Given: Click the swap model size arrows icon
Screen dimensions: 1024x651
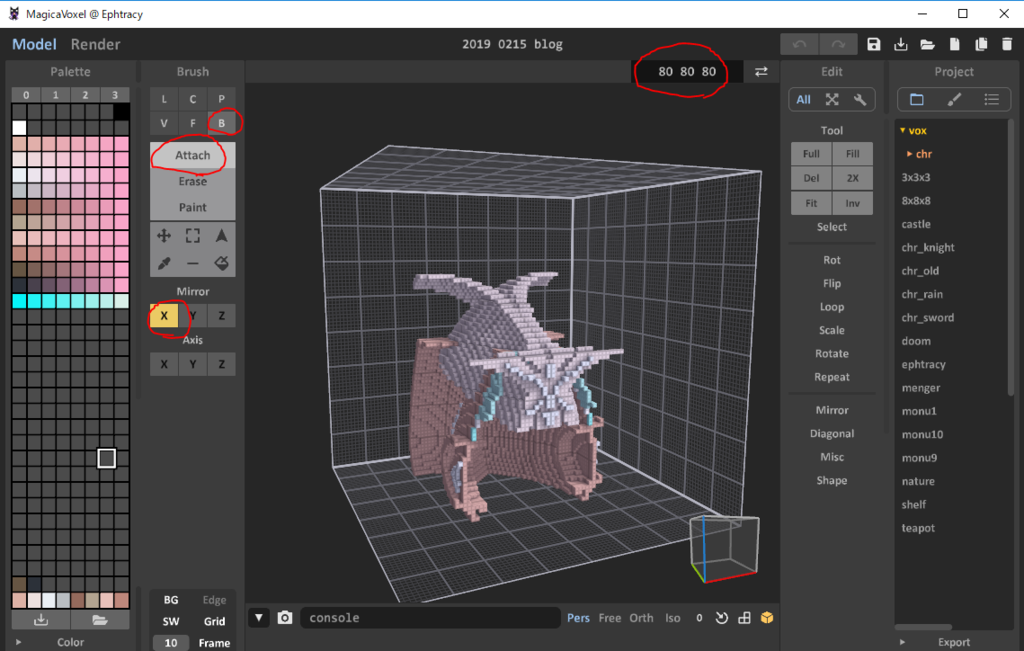Looking at the screenshot, I should click(x=761, y=72).
